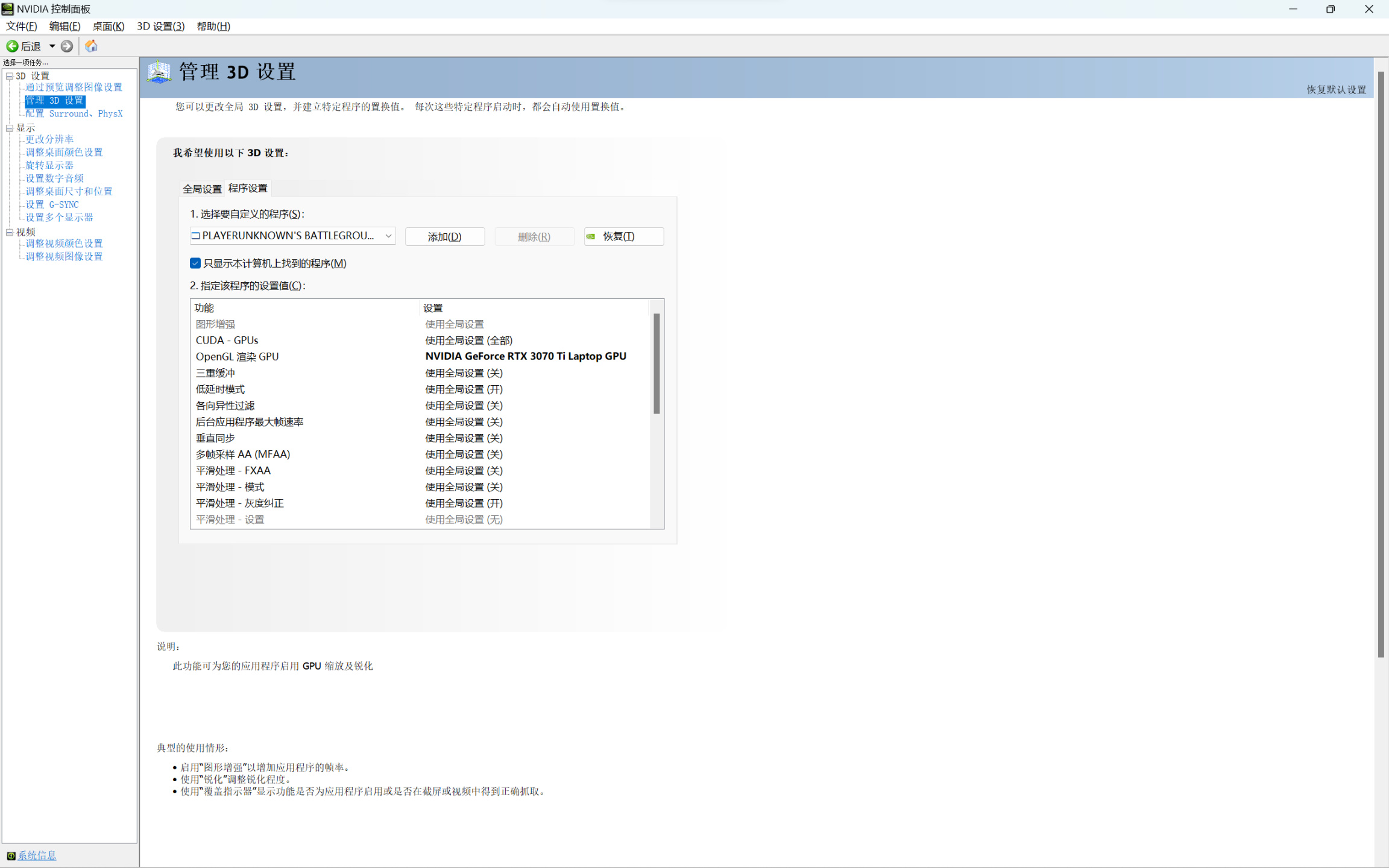The height and width of the screenshot is (868, 1389).
Task: Open 设置 G-SYNC in sidebar
Action: (52, 204)
